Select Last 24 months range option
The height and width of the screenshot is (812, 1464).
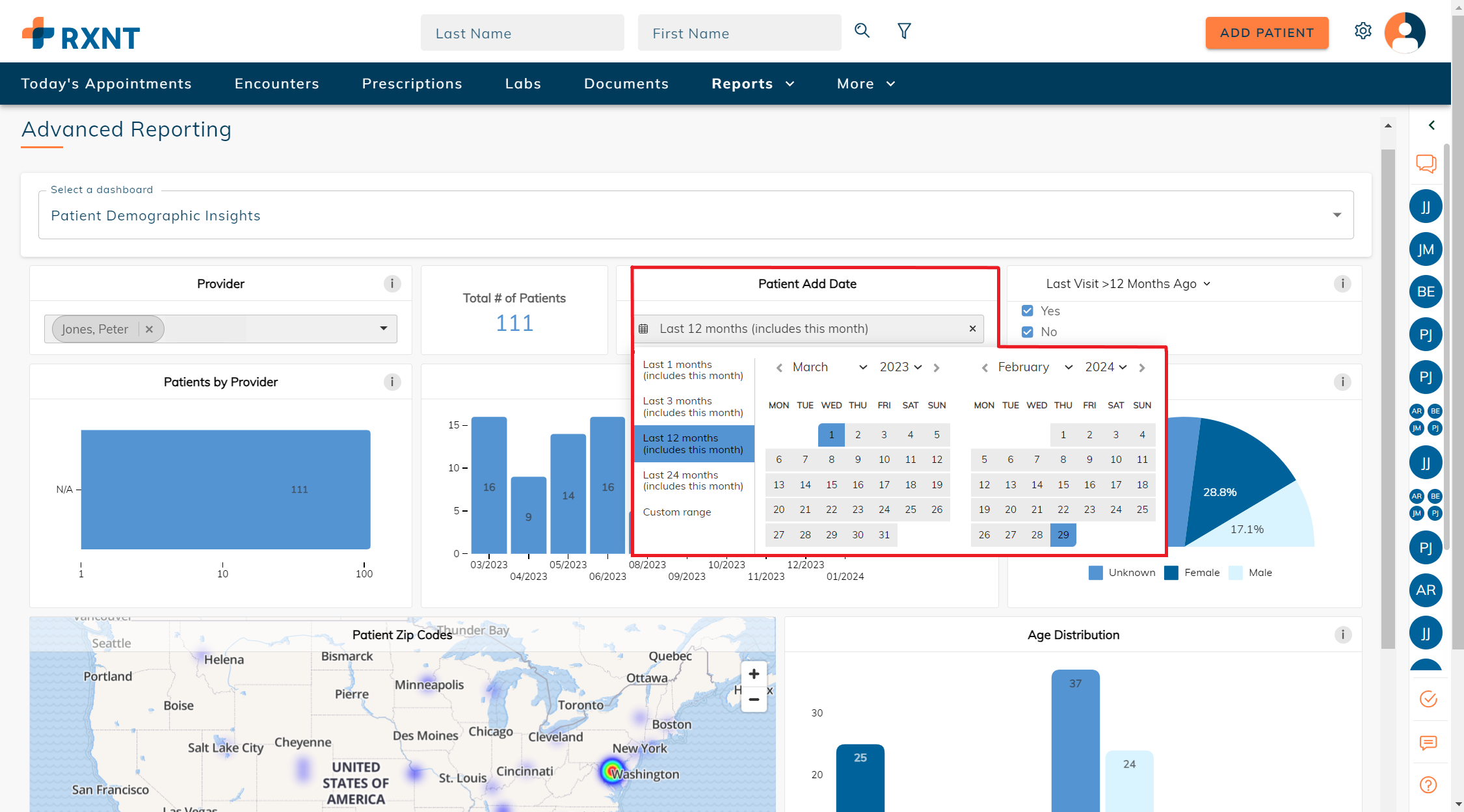click(x=693, y=480)
